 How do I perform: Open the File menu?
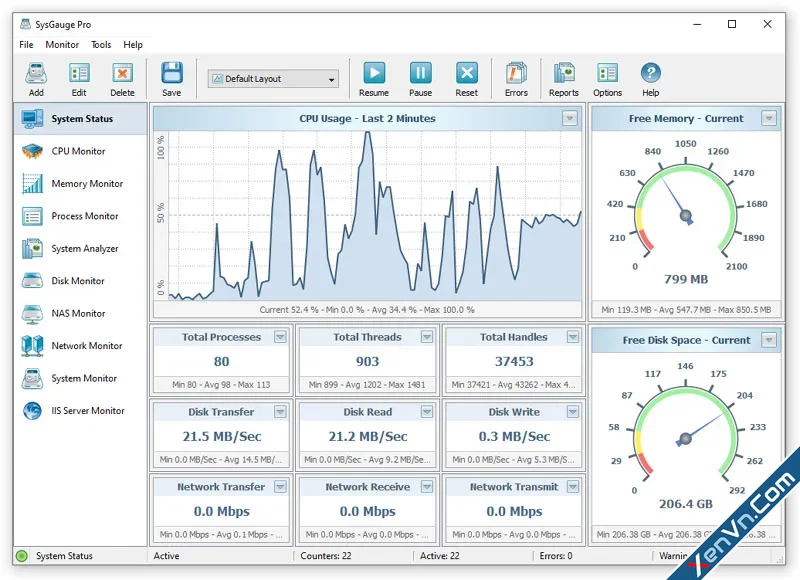[26, 45]
